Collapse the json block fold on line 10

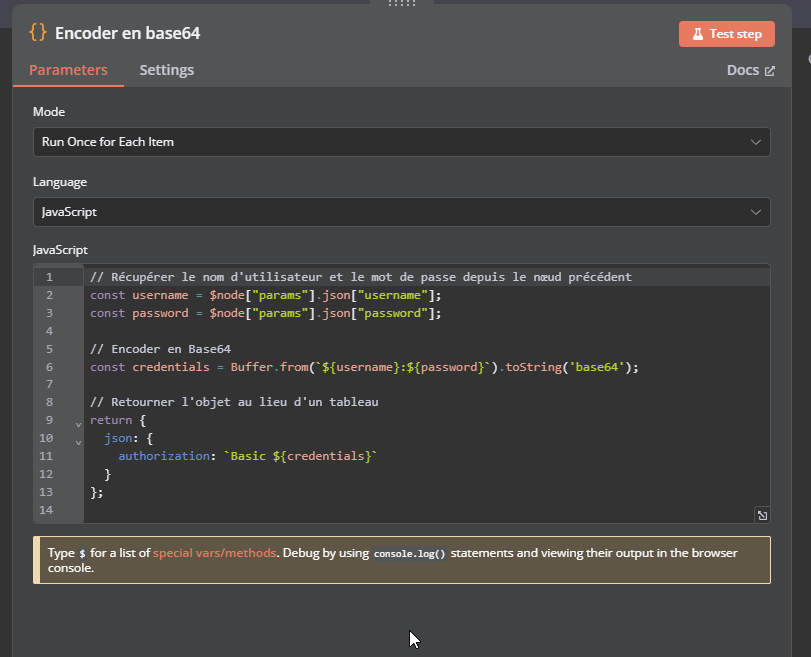tap(77, 441)
